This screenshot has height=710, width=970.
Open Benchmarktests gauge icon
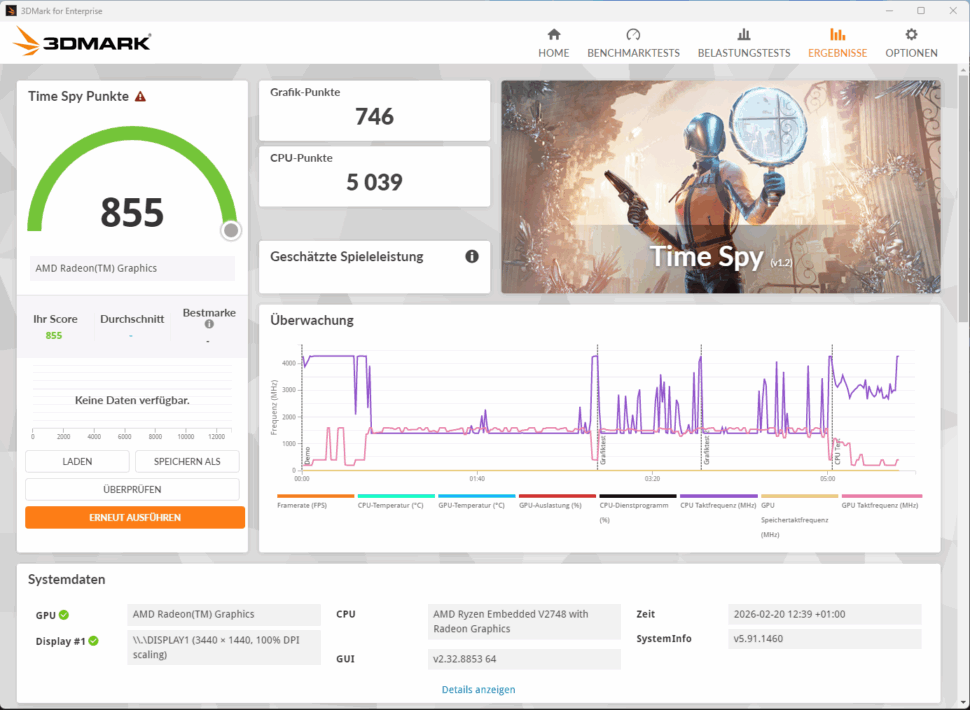633,35
